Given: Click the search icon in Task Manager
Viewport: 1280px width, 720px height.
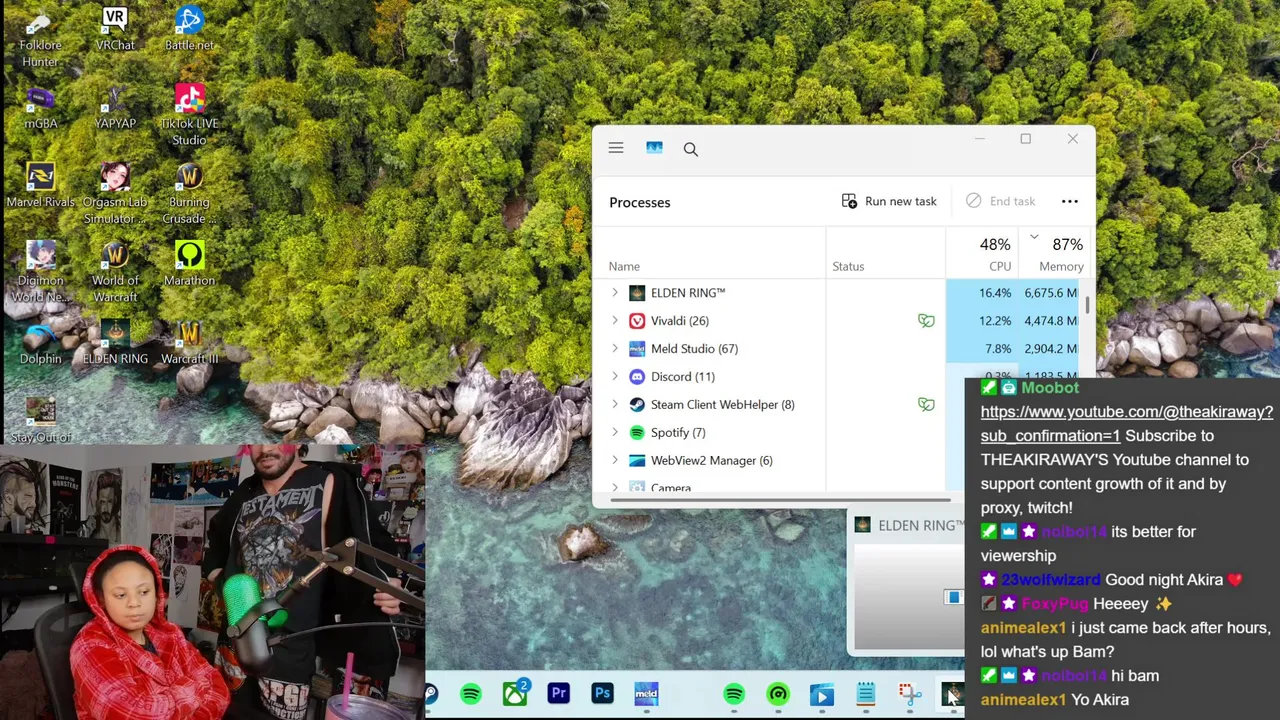Looking at the screenshot, I should click(690, 149).
